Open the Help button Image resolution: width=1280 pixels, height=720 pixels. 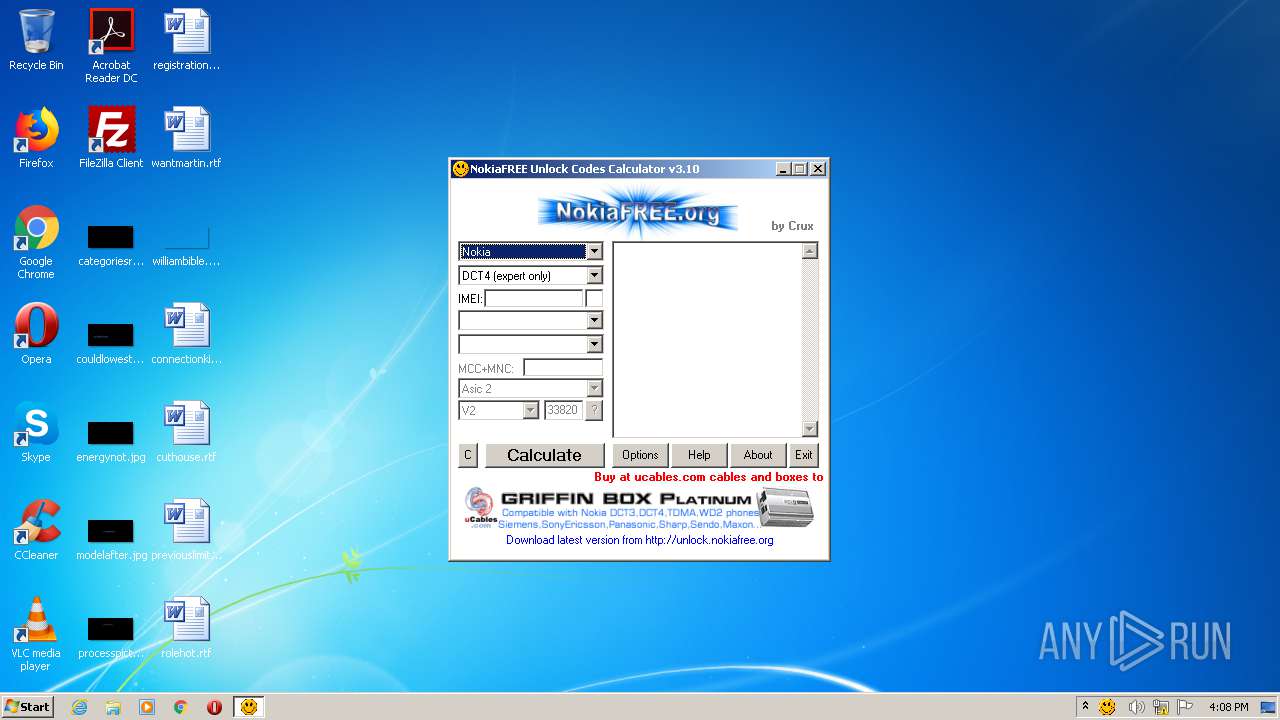tap(699, 455)
